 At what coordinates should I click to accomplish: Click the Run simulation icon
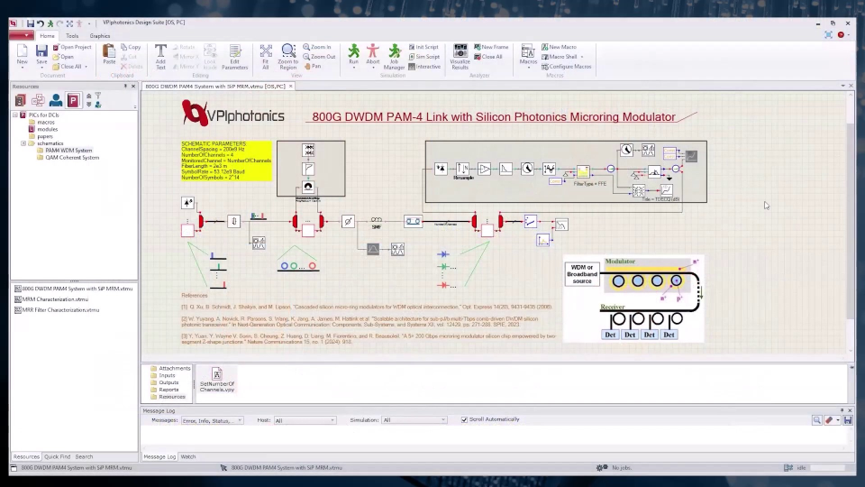pyautogui.click(x=353, y=54)
